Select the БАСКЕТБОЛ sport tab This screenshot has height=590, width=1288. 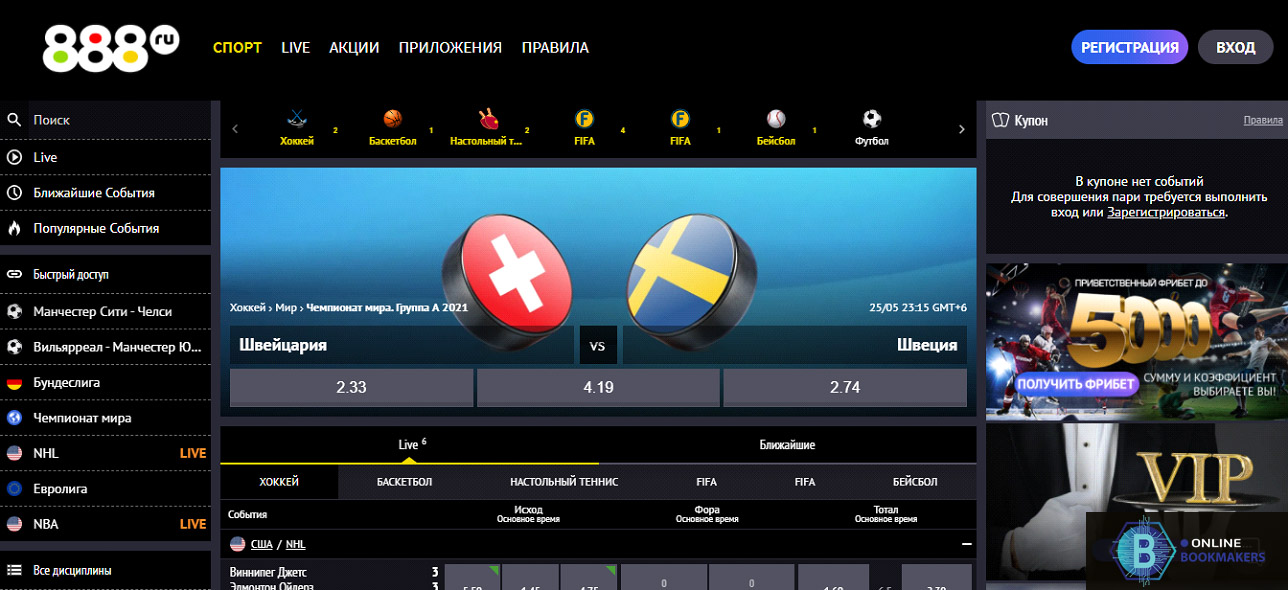tap(404, 482)
